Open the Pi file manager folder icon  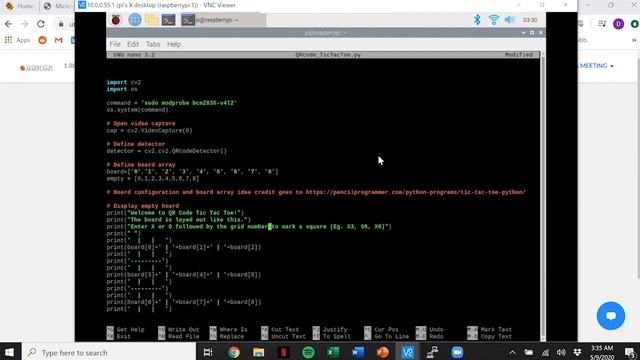[151, 20]
